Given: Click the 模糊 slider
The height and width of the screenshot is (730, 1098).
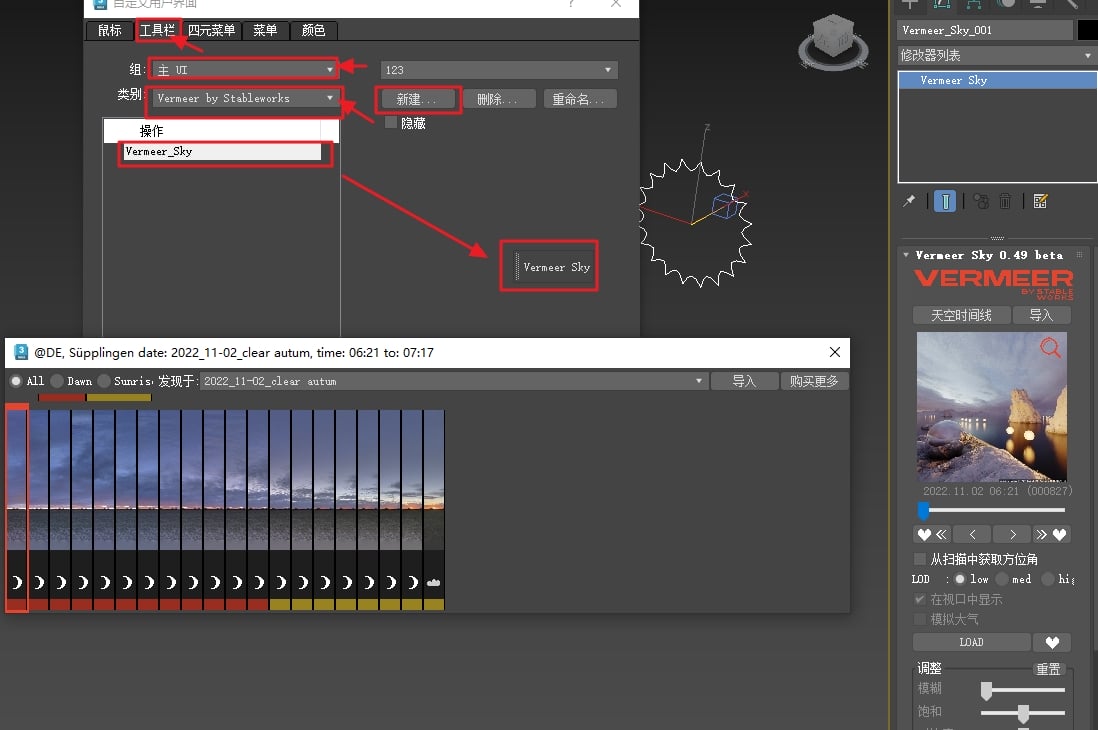Looking at the screenshot, I should 1023,690.
